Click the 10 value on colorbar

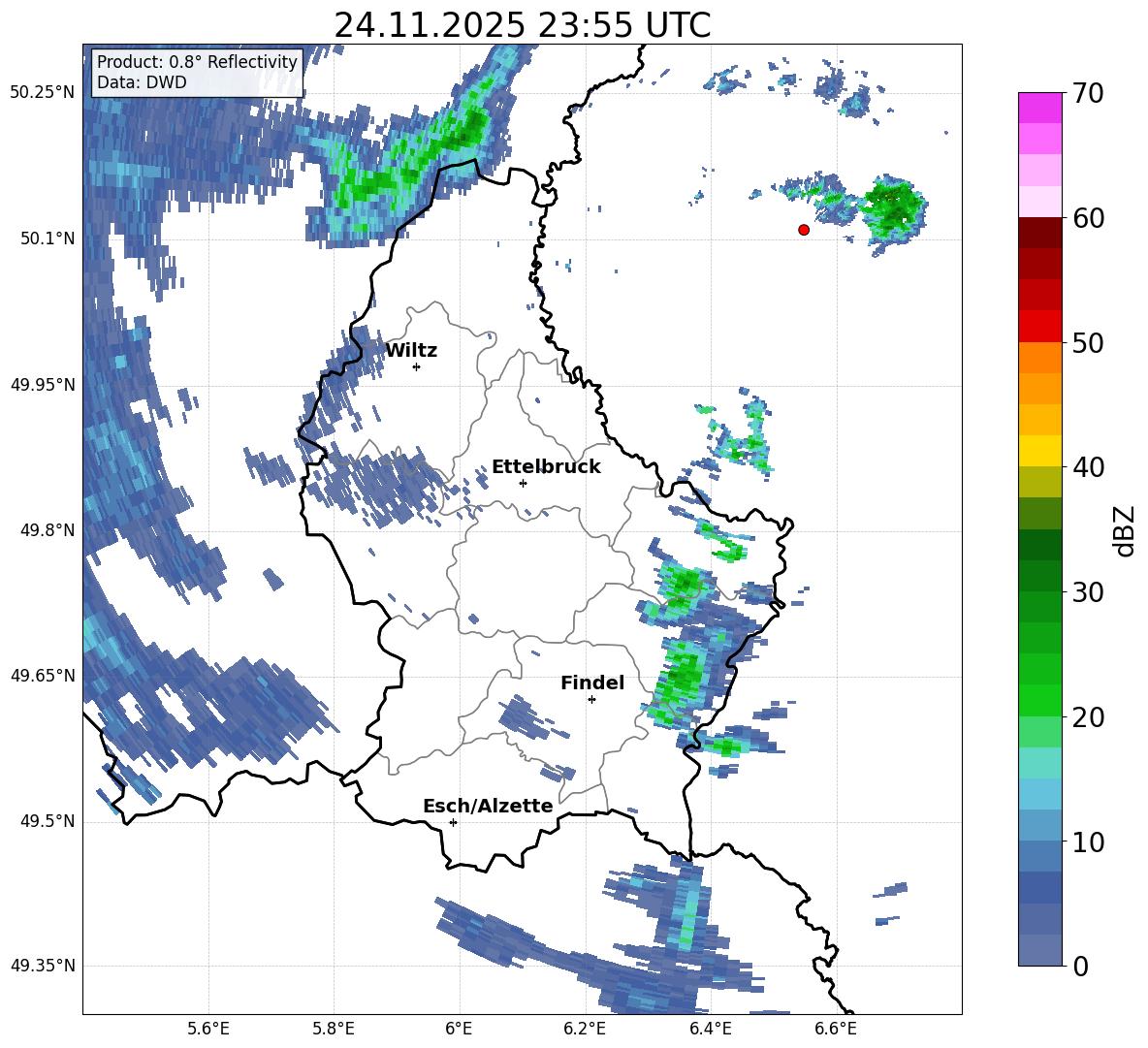(x=1088, y=842)
